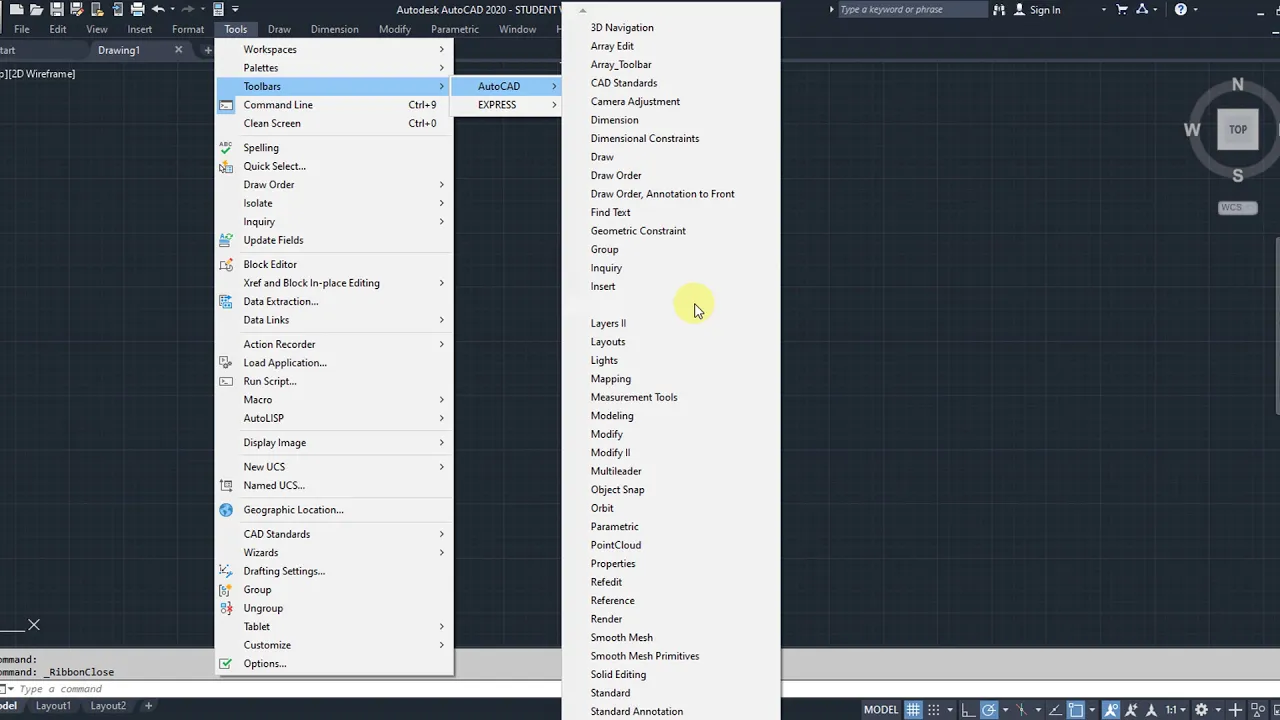Image resolution: width=1280 pixels, height=720 pixels.
Task: Click the Undo arrow icon
Action: pos(158,9)
